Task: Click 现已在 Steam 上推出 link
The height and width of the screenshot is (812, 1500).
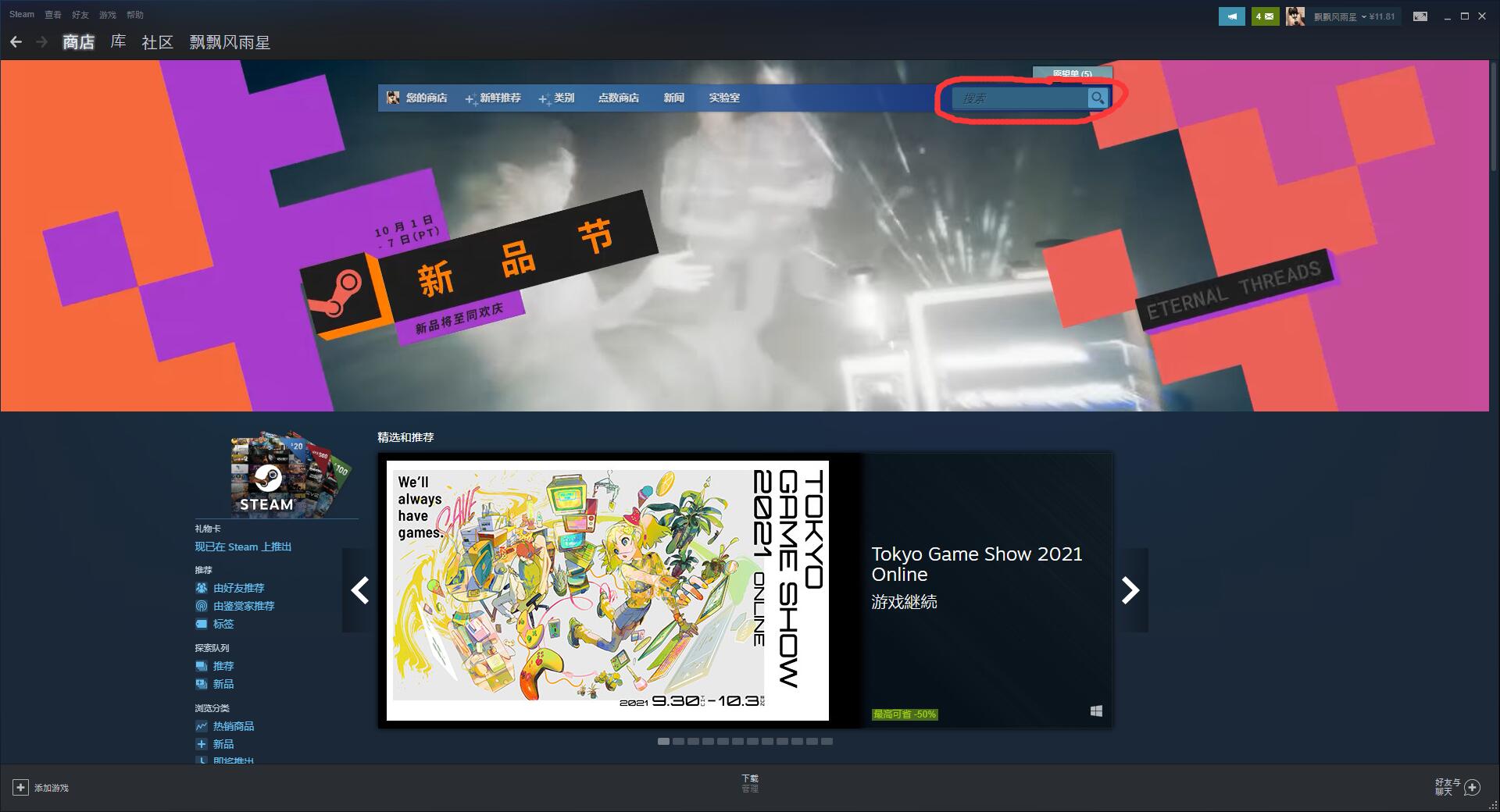Action: [243, 547]
